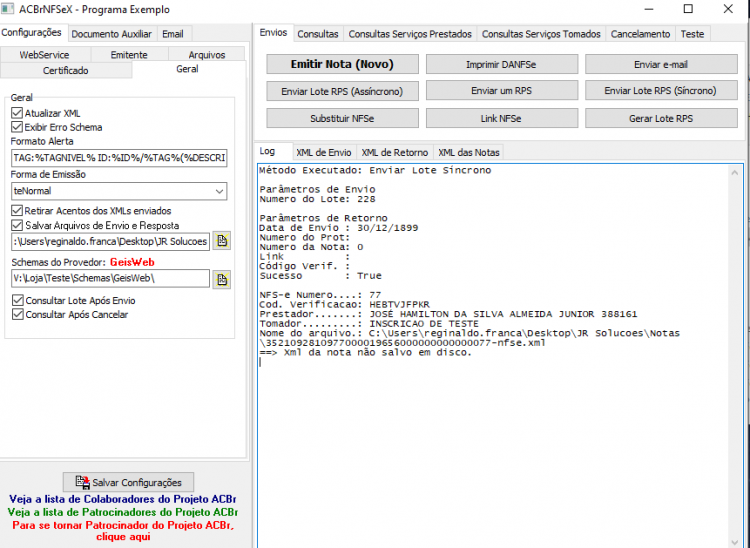Uncheck Atualizar XML checkbox

click(17, 113)
